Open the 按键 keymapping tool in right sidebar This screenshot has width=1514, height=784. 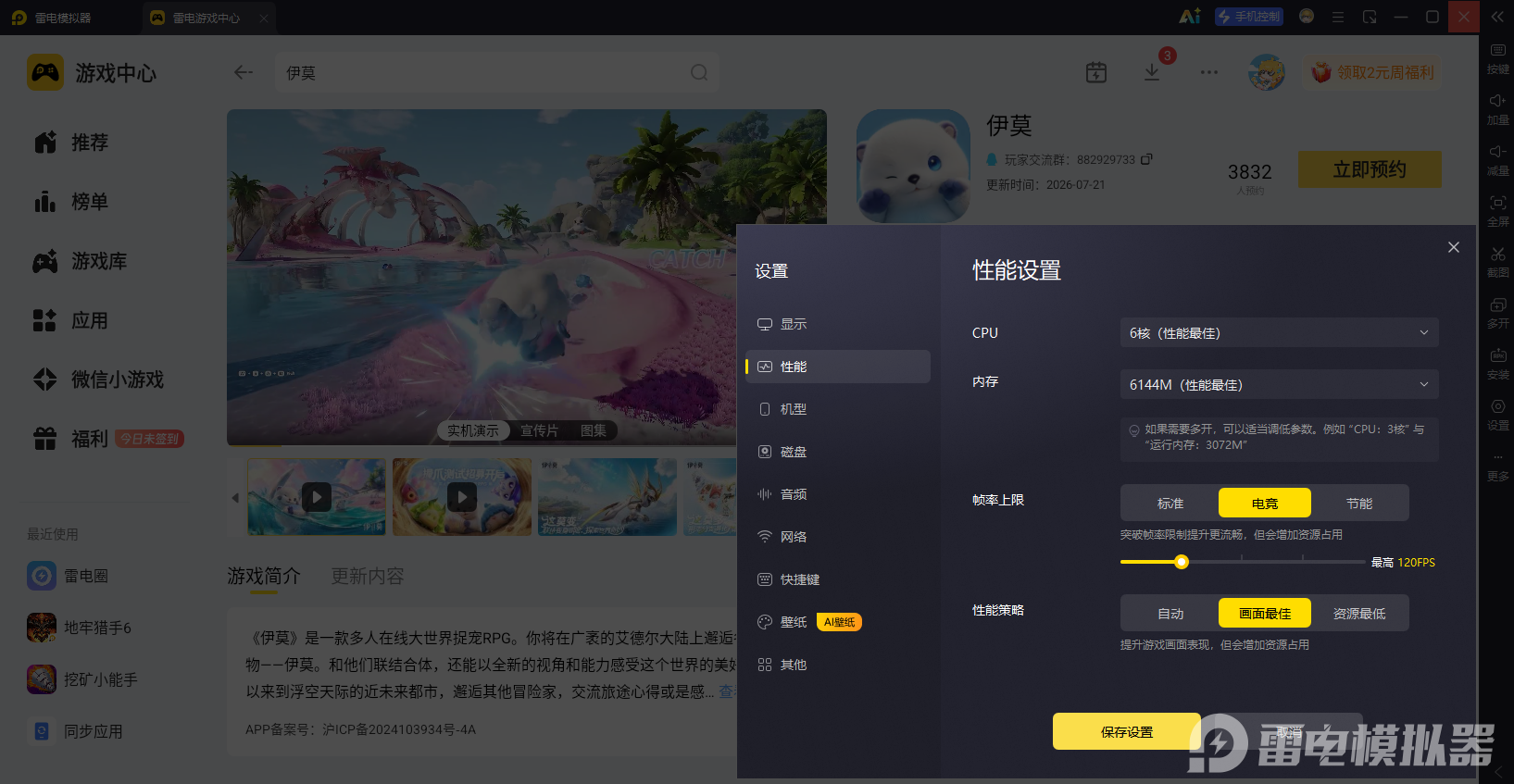point(1497,57)
